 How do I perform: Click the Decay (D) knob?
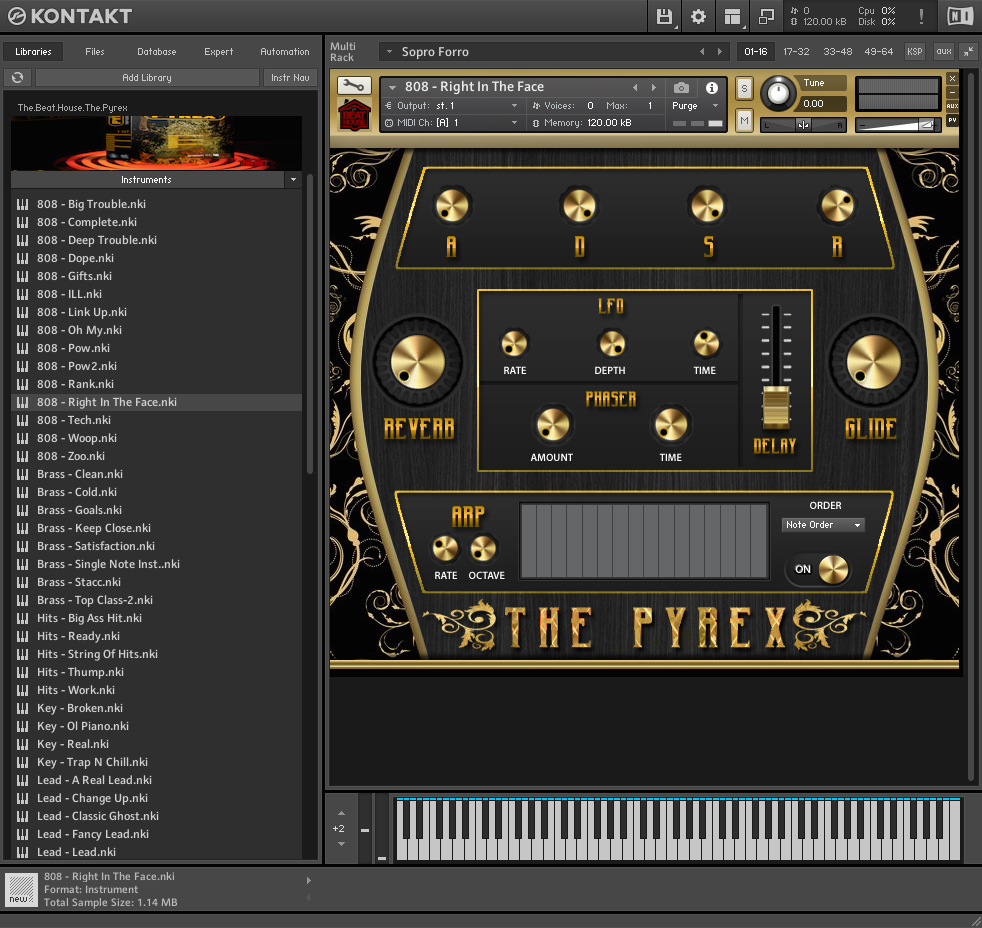[x=579, y=206]
